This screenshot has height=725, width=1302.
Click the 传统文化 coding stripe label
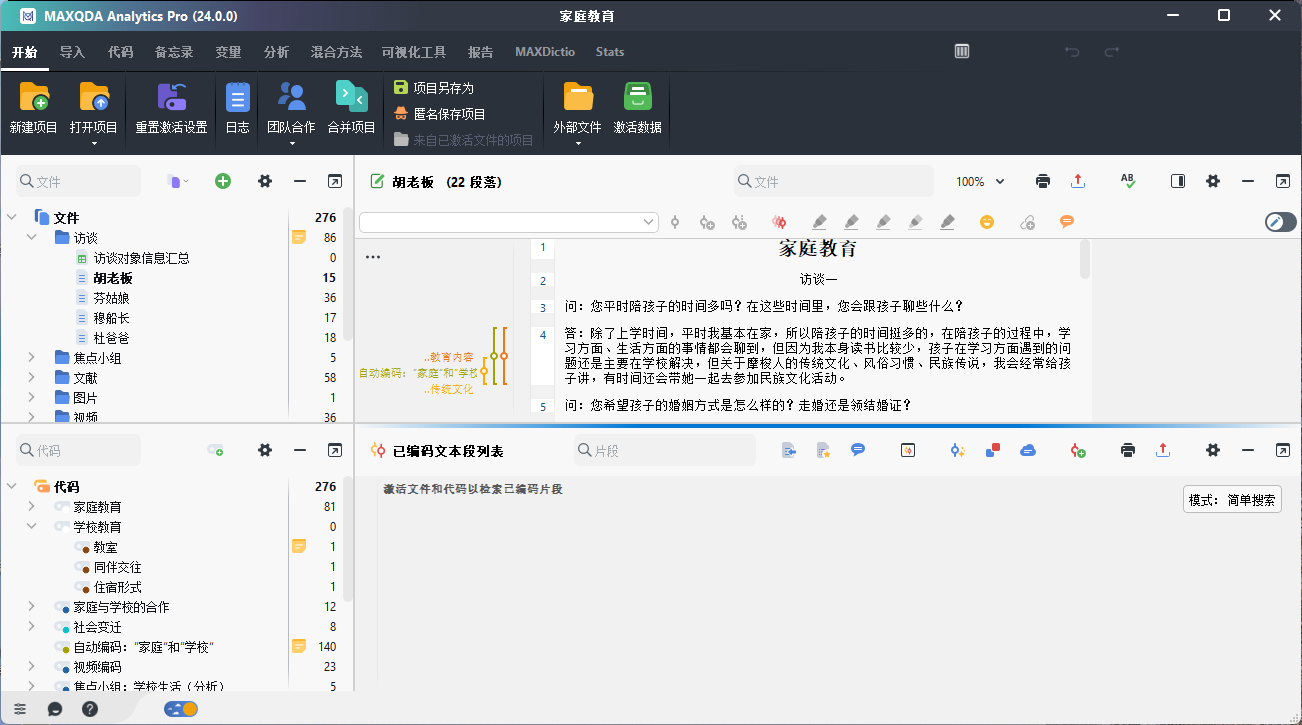451,389
